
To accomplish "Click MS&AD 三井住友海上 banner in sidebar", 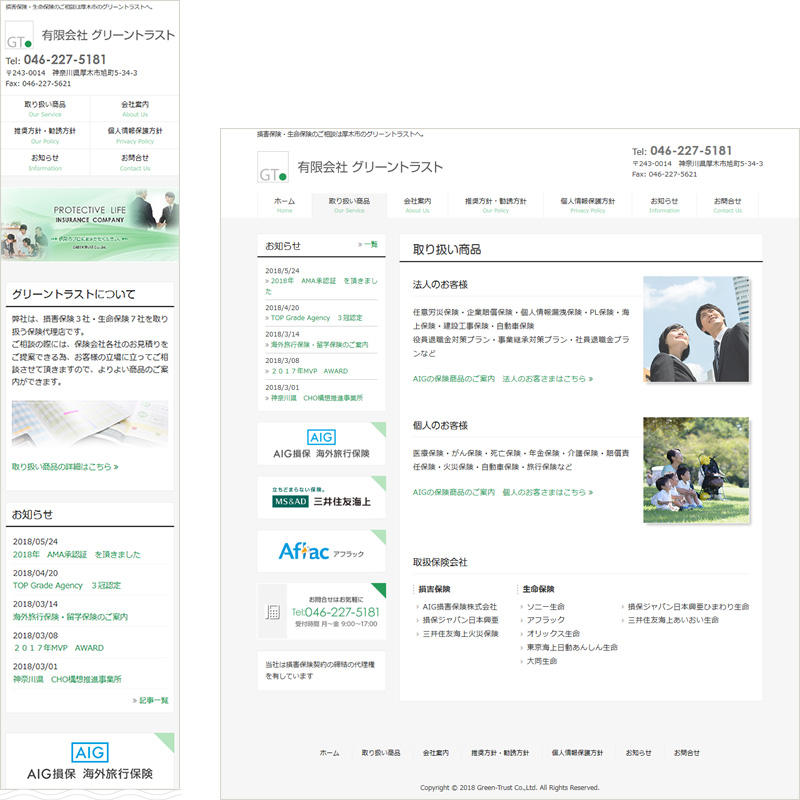I will click(321, 497).
